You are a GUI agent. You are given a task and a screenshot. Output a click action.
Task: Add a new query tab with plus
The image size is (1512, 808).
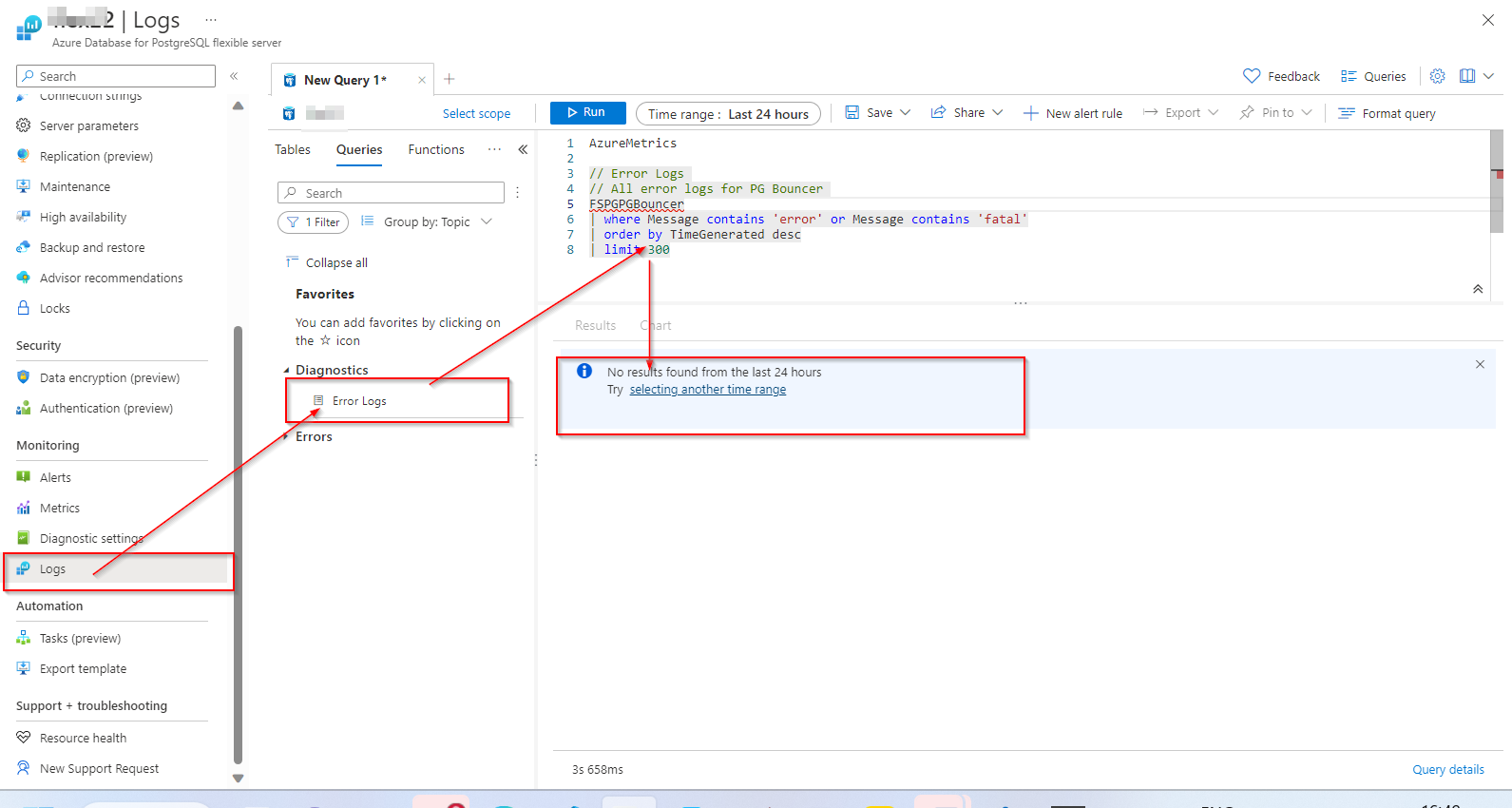(x=450, y=79)
